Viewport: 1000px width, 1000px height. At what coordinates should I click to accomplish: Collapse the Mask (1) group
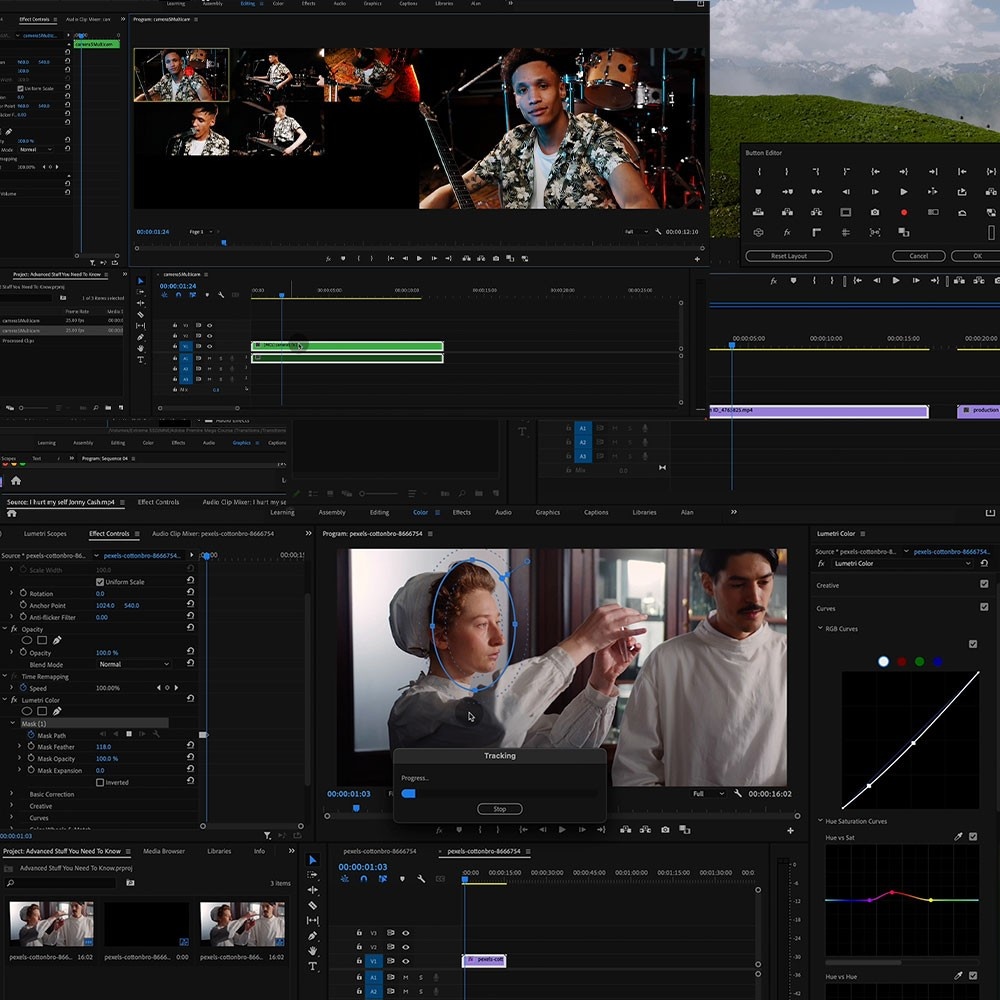point(14,723)
